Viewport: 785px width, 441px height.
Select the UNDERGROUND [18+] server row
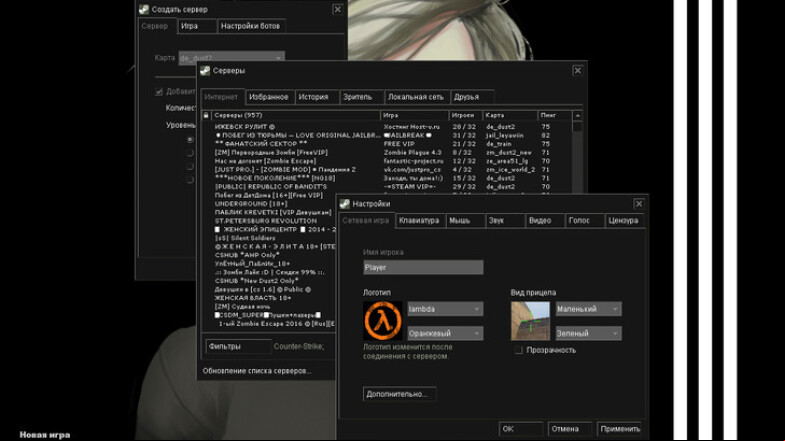coord(269,204)
